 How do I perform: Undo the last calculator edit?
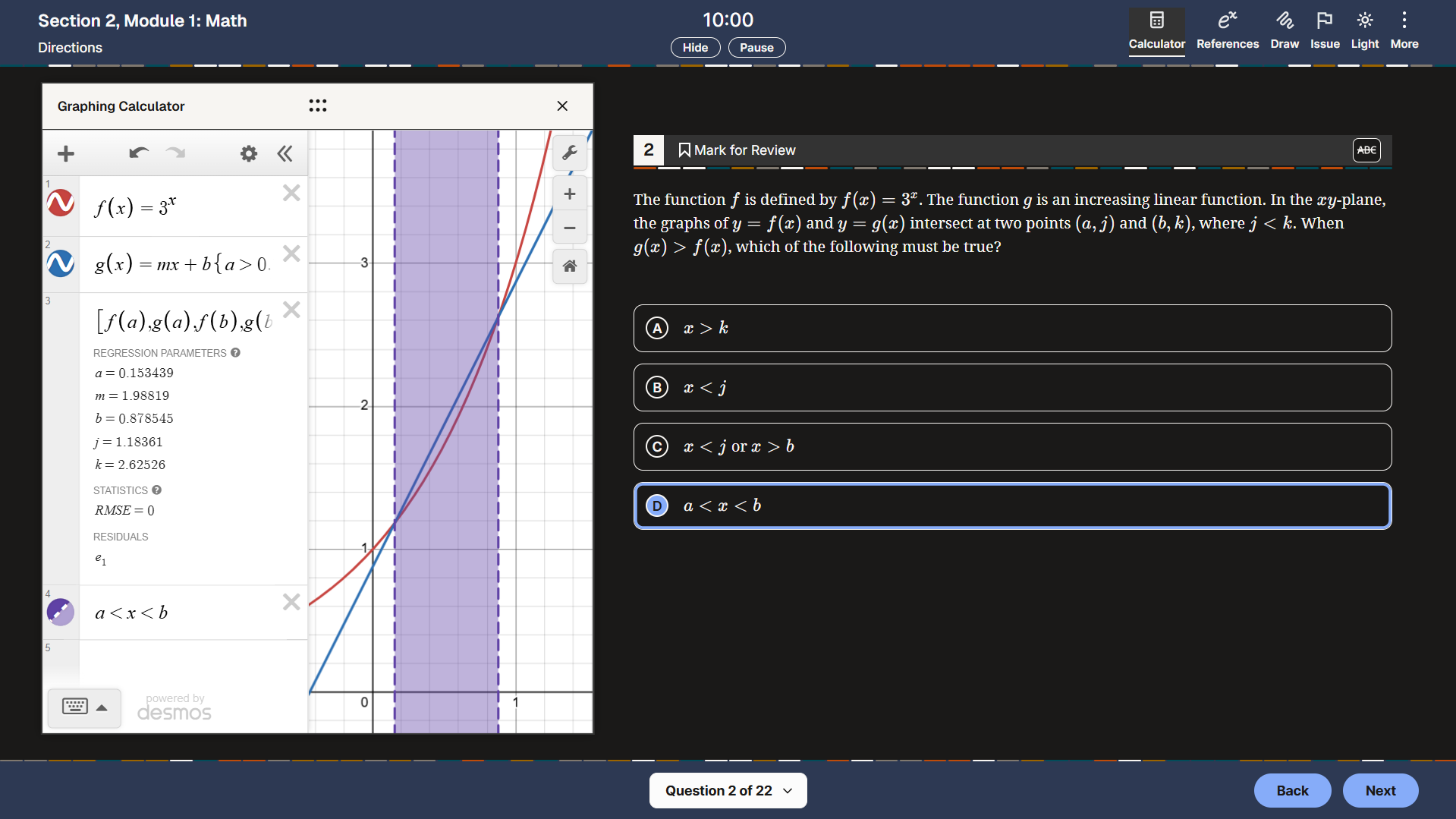(x=138, y=153)
